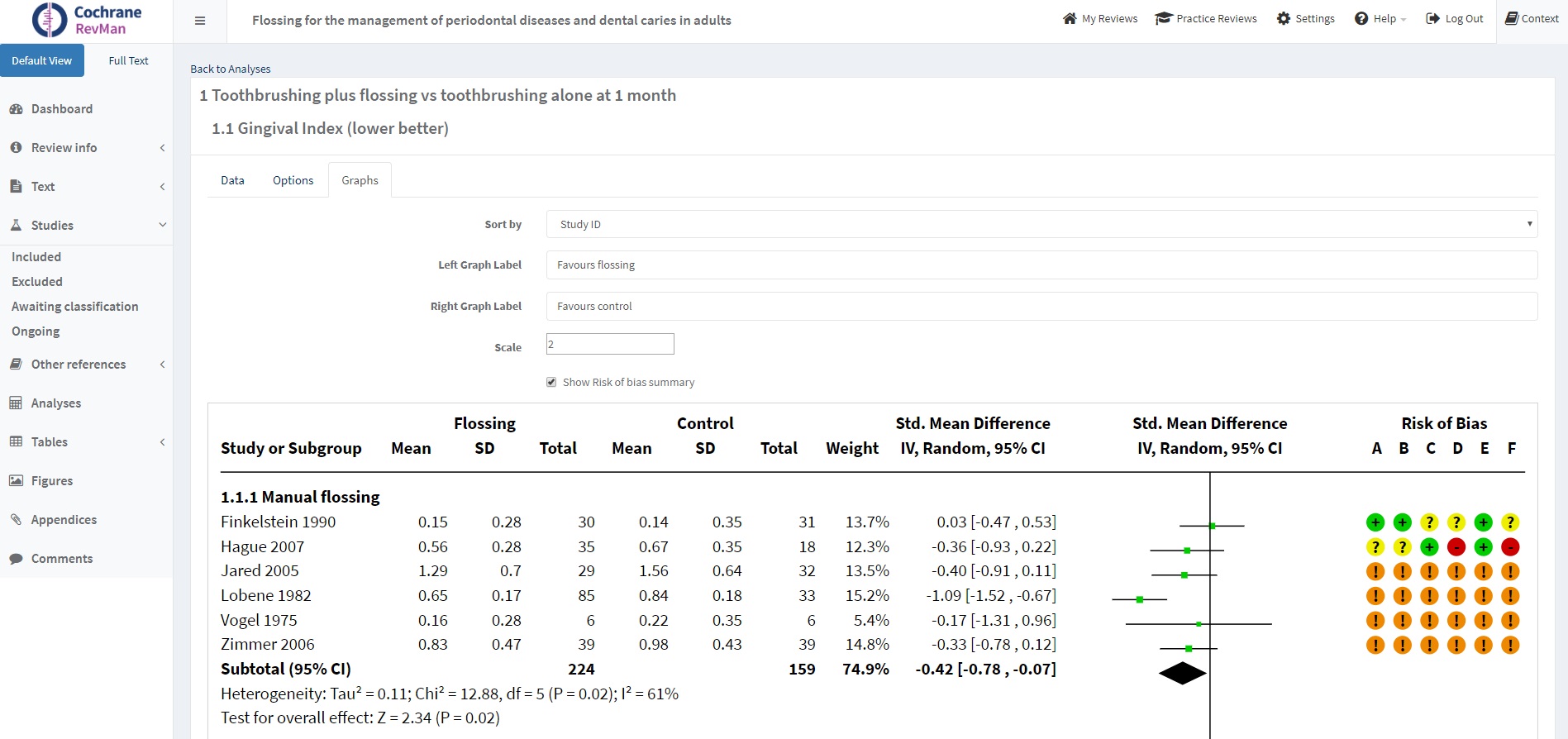Expand the Help dropdown menu
This screenshot has height=739, width=1568.
tap(1380, 19)
